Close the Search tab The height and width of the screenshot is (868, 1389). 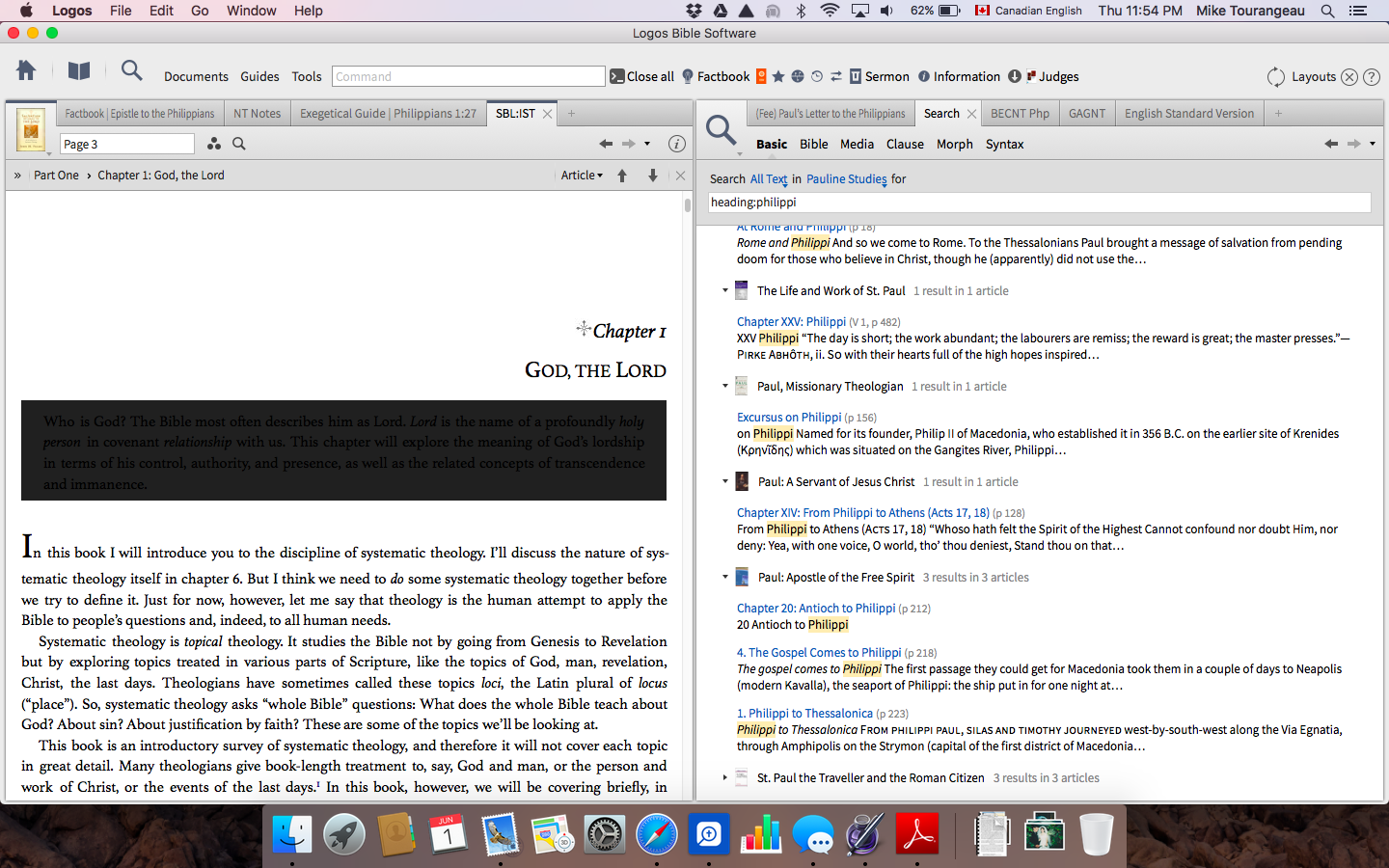coord(971,114)
